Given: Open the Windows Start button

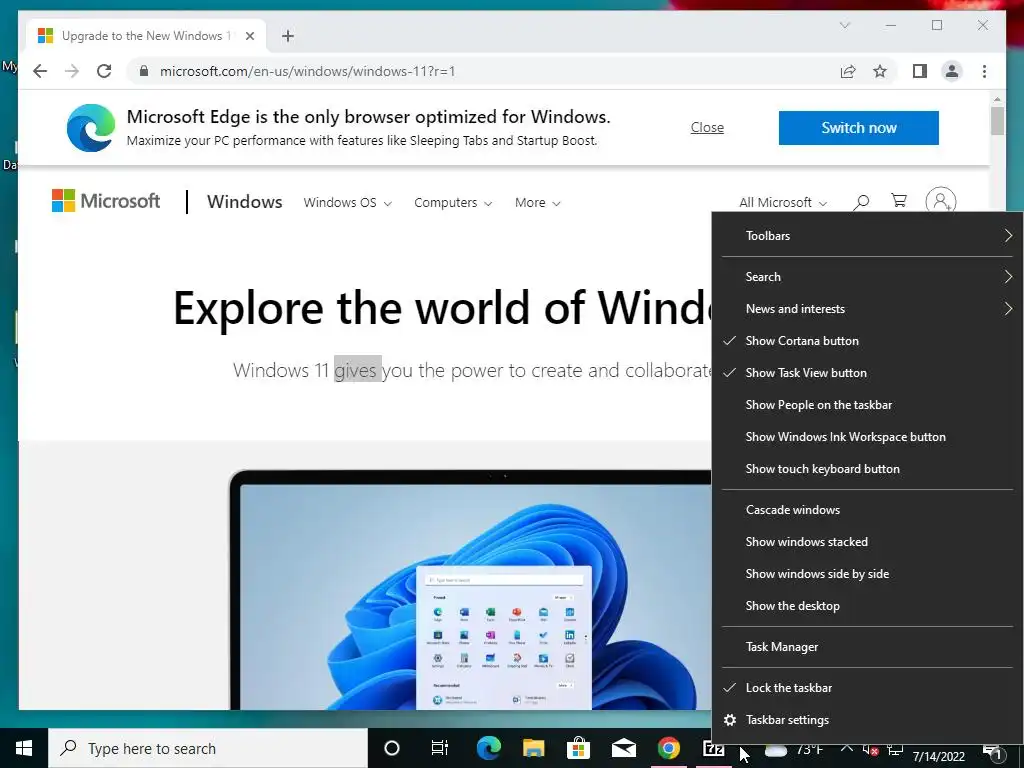Looking at the screenshot, I should coord(24,748).
